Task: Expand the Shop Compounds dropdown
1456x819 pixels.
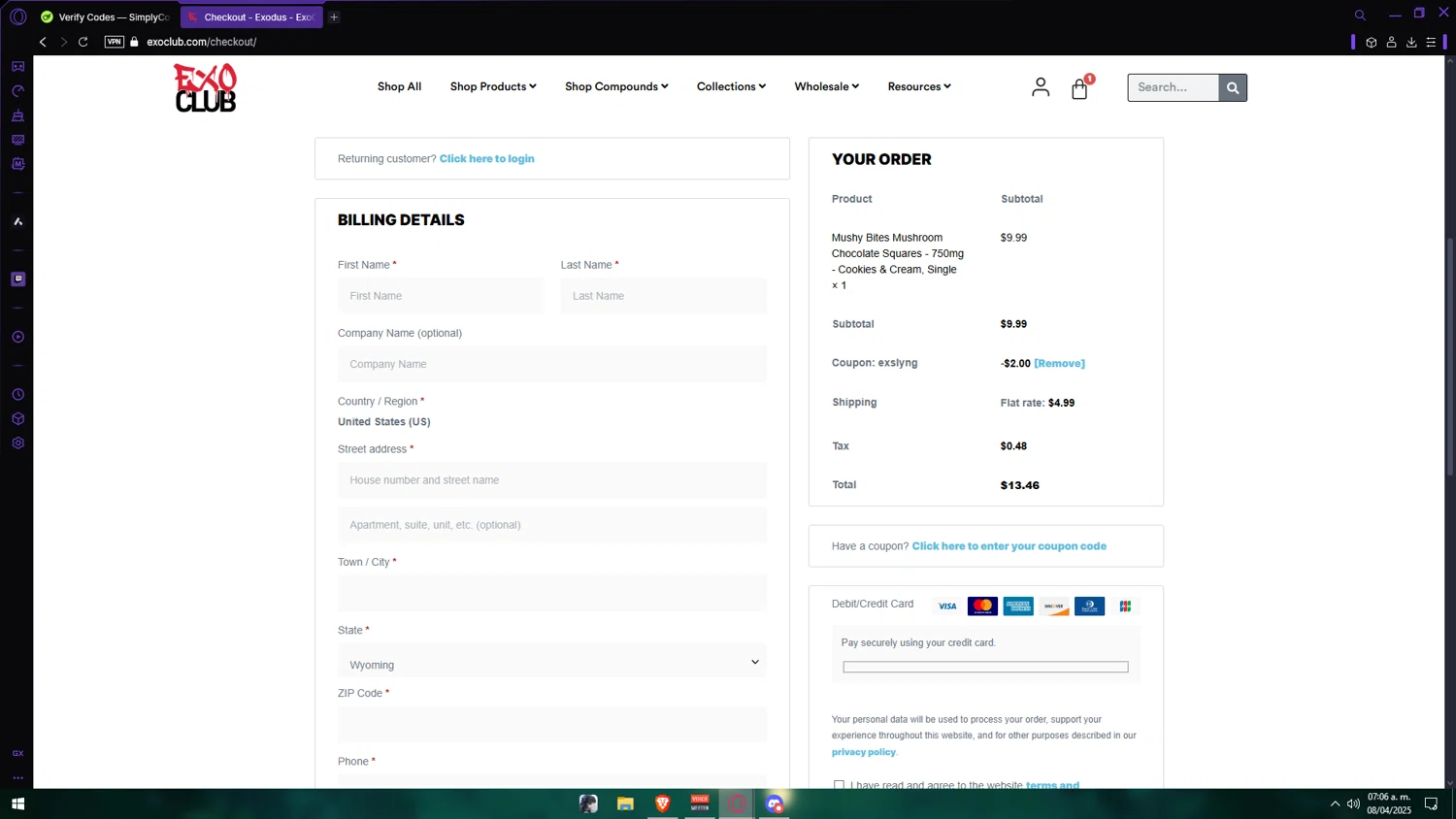Action: [x=616, y=86]
